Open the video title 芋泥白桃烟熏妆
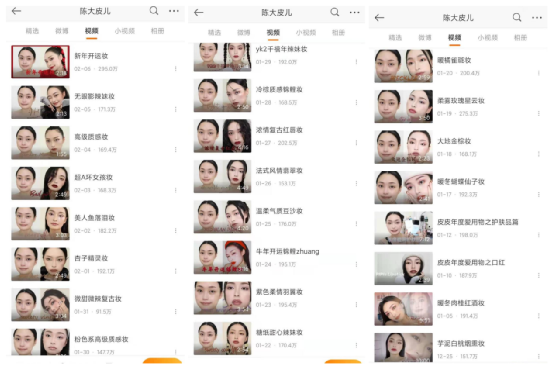Image resolution: width=553 pixels, height=368 pixels. point(461,343)
